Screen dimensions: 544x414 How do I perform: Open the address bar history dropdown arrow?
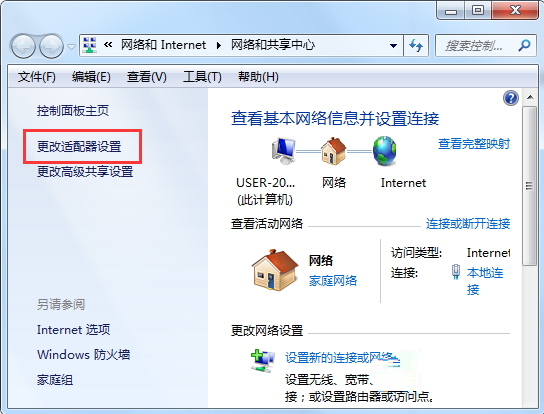(x=393, y=45)
